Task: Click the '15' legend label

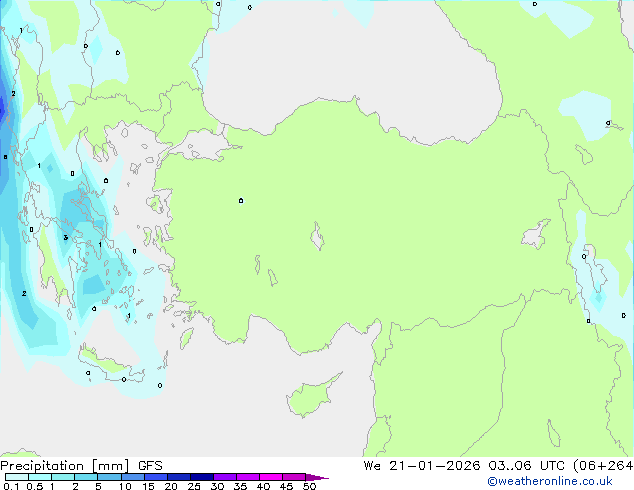Action: pos(148,486)
